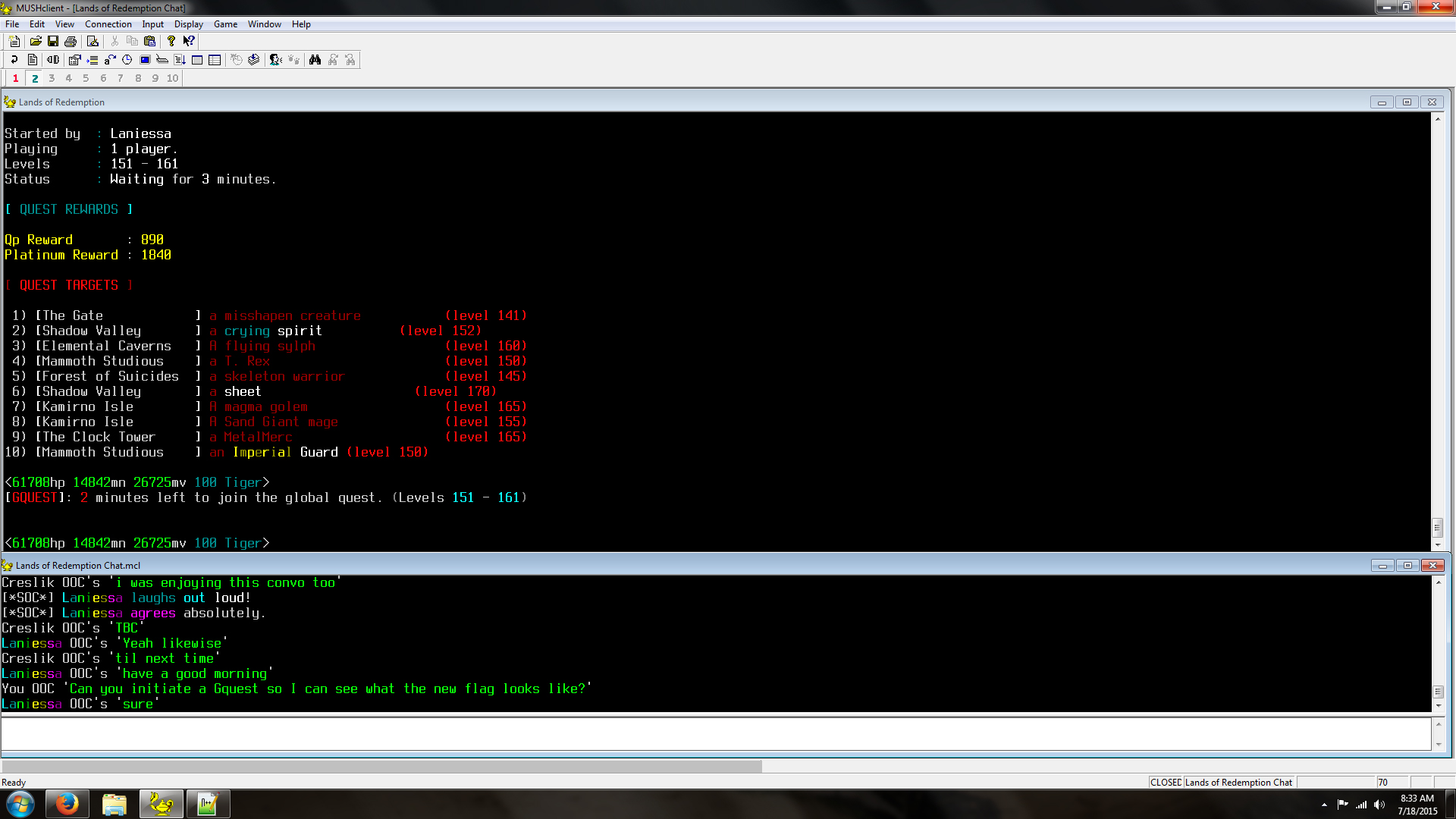
Task: Click the 'Forest of Suicides' area name
Action: (x=111, y=376)
